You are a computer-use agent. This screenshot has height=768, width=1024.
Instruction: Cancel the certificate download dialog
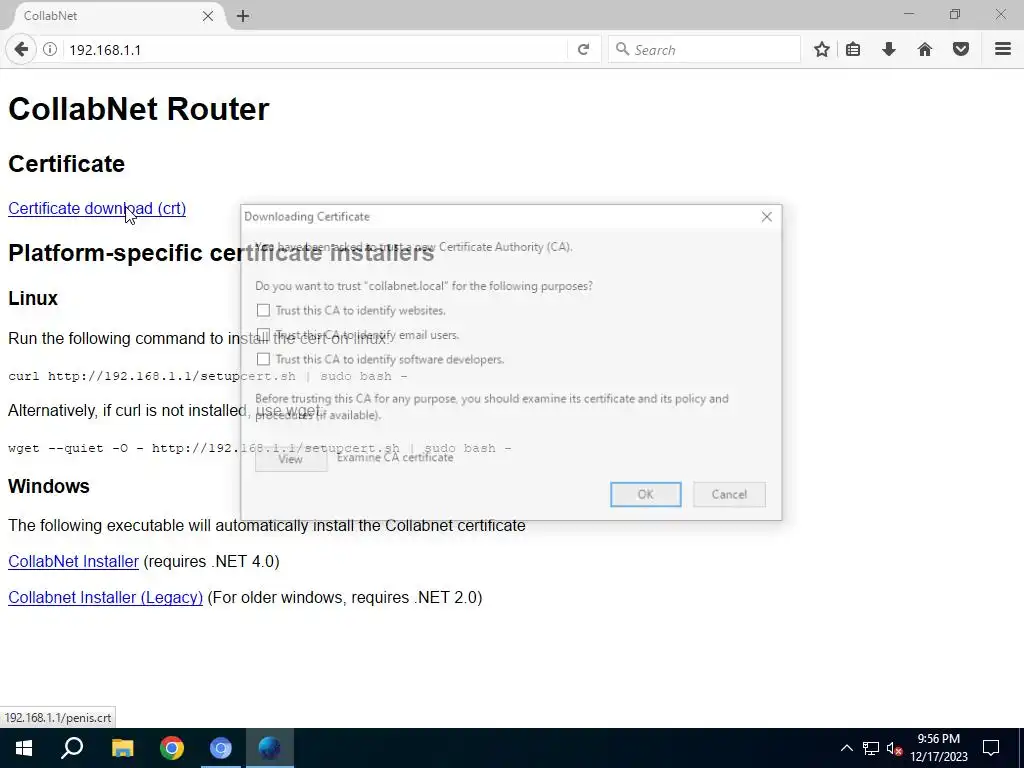[x=729, y=494]
